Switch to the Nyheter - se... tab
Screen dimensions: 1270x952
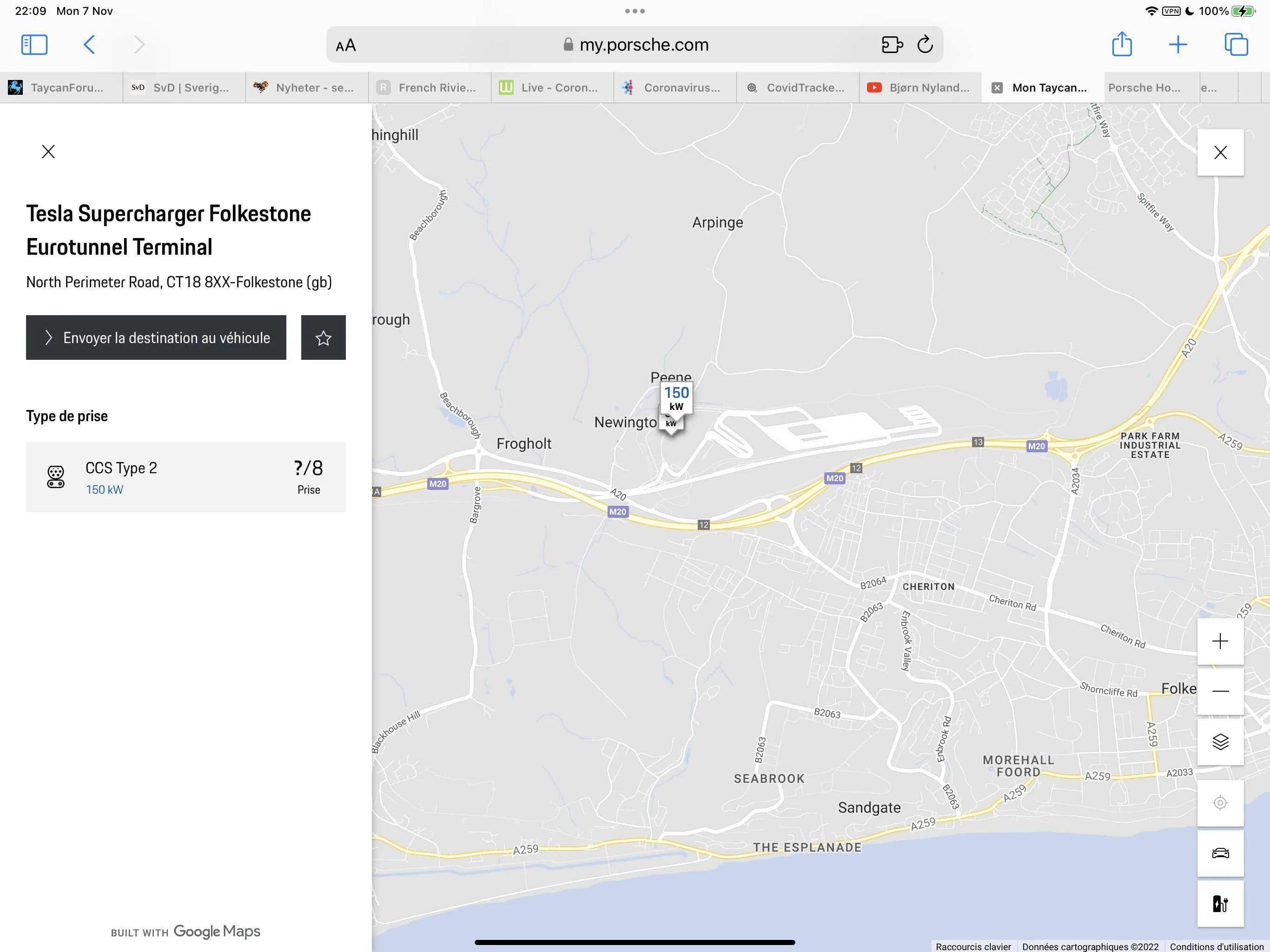tap(307, 88)
